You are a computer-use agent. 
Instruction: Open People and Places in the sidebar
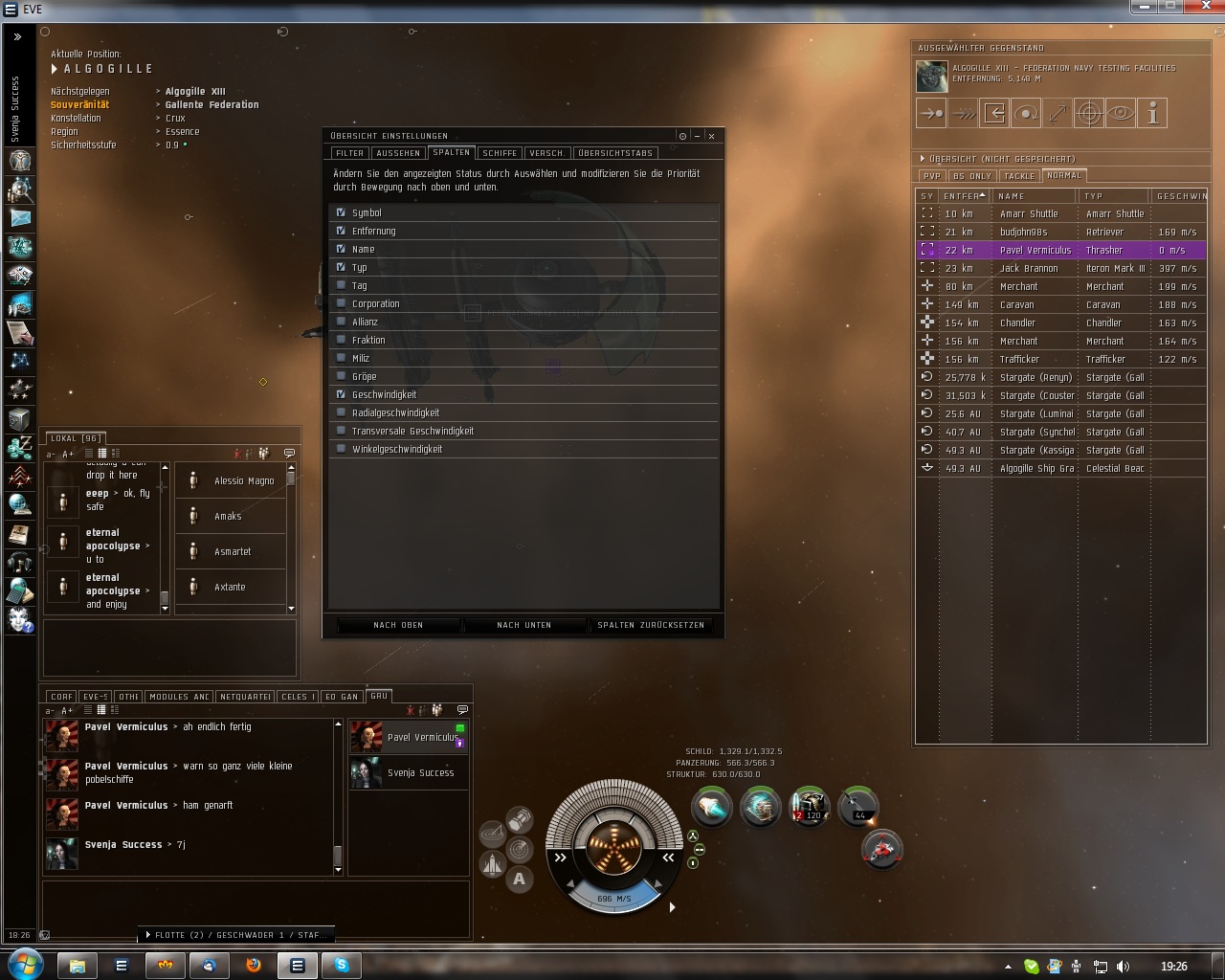click(x=20, y=189)
